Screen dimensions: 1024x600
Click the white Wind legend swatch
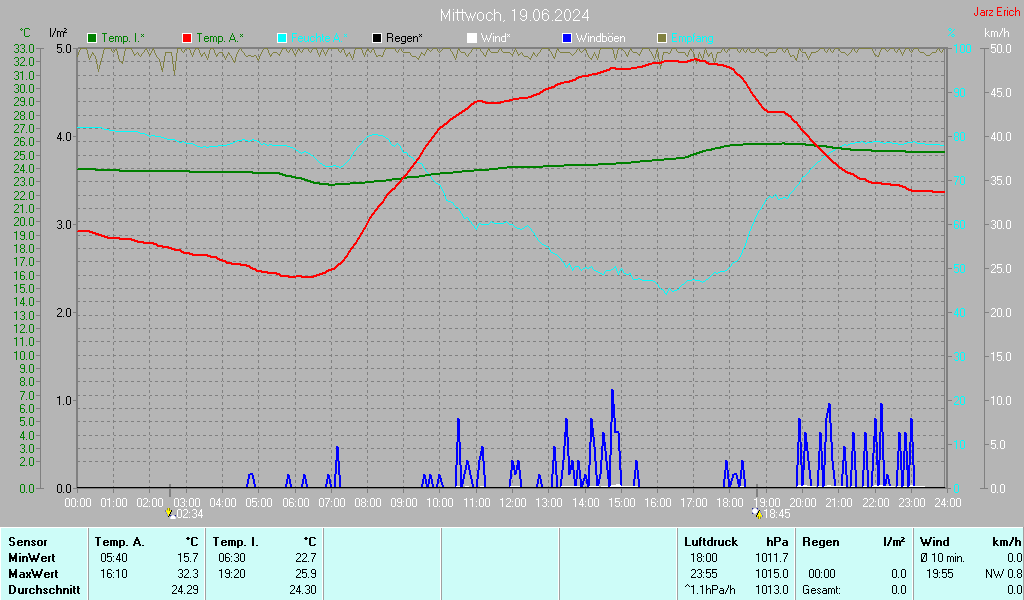[x=472, y=38]
